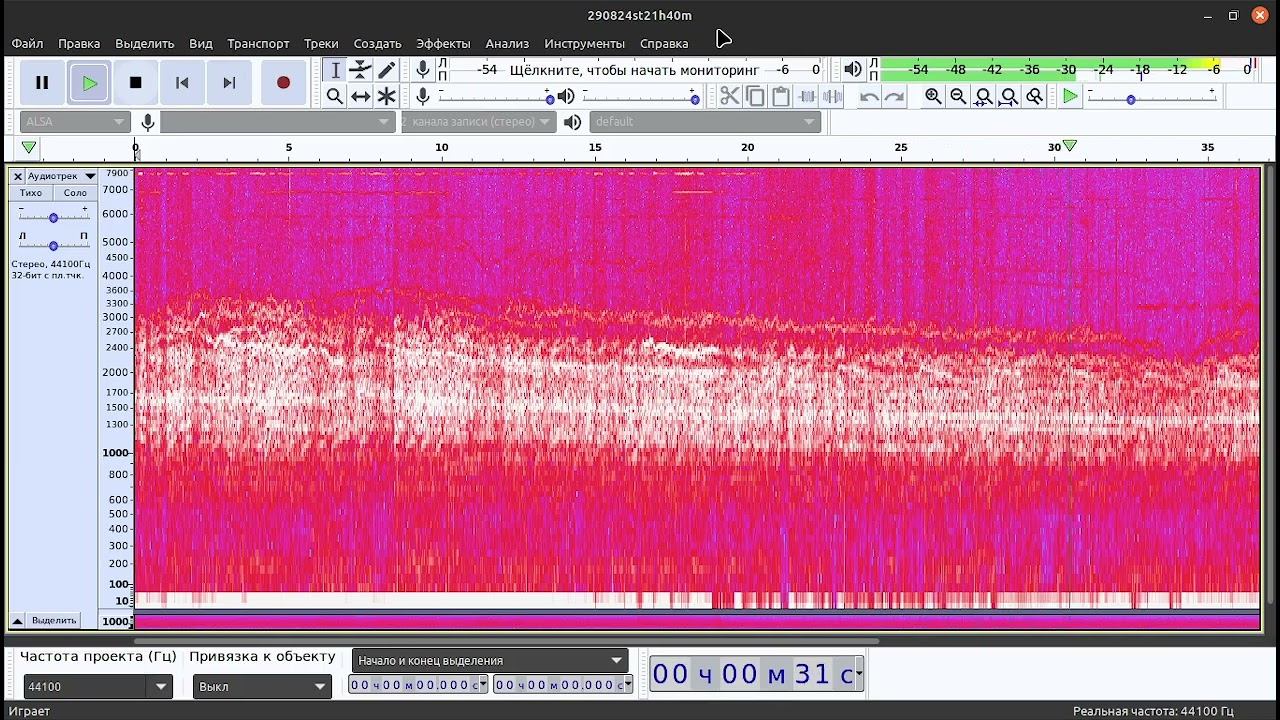Stop playback using the Stop button
This screenshot has width=1280, height=720.
(x=136, y=83)
